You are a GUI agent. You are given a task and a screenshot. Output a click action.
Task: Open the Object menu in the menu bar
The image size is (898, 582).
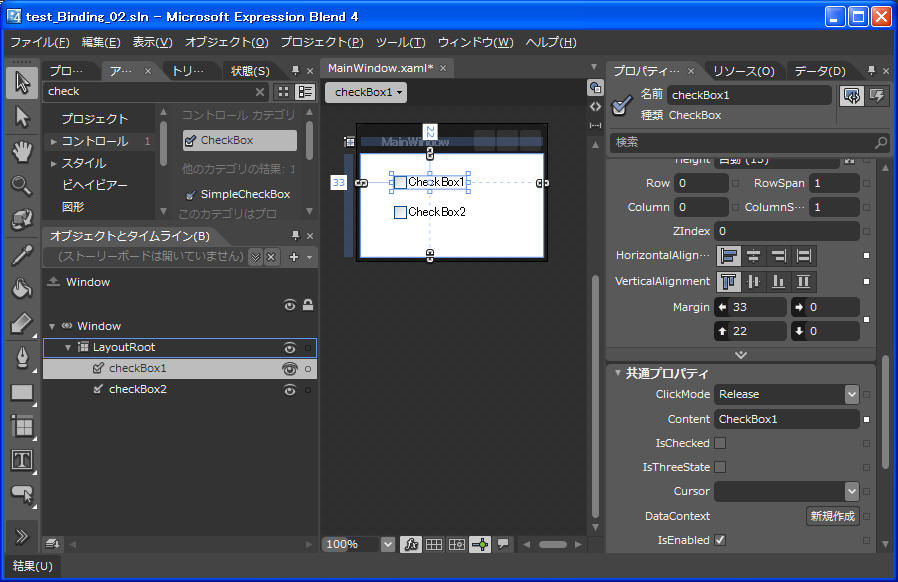tap(226, 42)
